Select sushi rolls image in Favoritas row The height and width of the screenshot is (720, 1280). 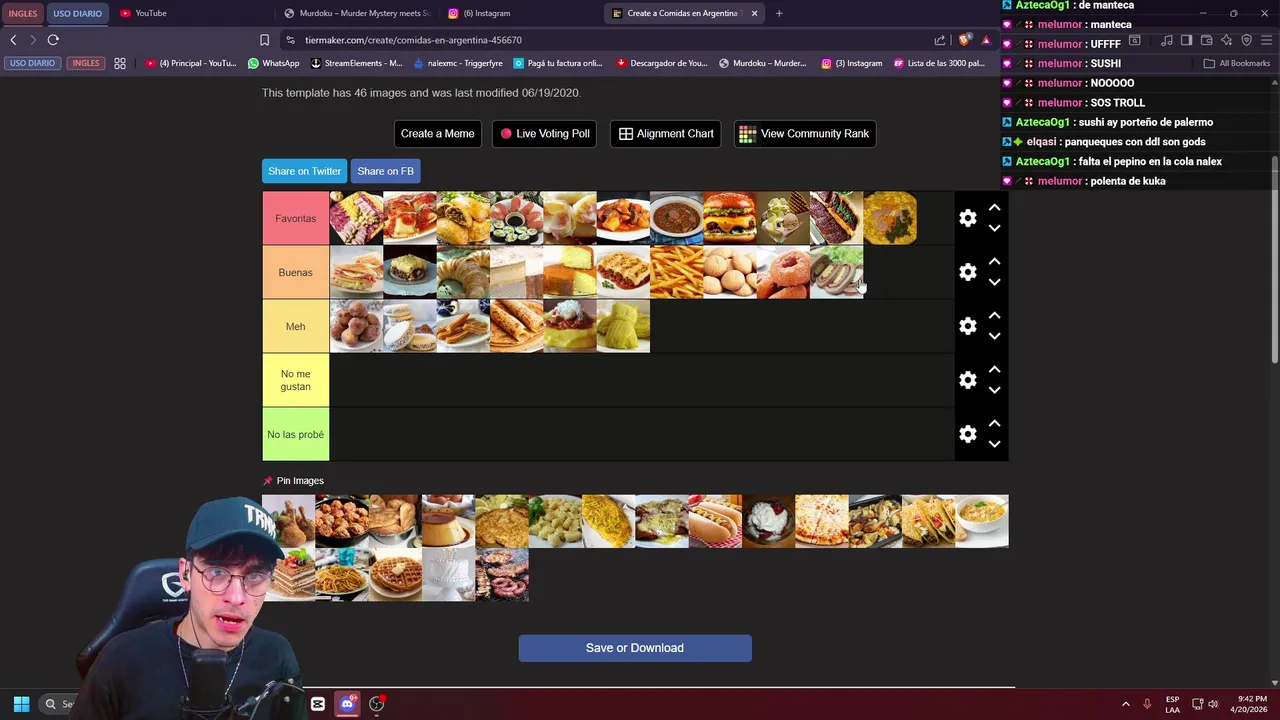516,218
